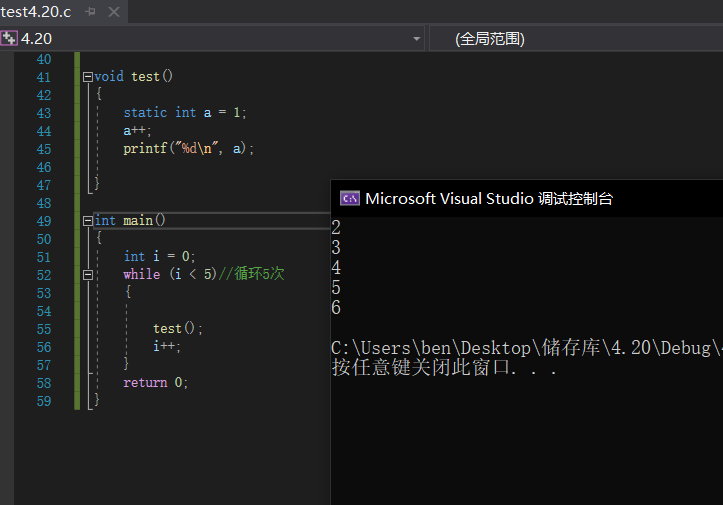The image size is (723, 505).
Task: Click line number 43
Action: pos(44,113)
